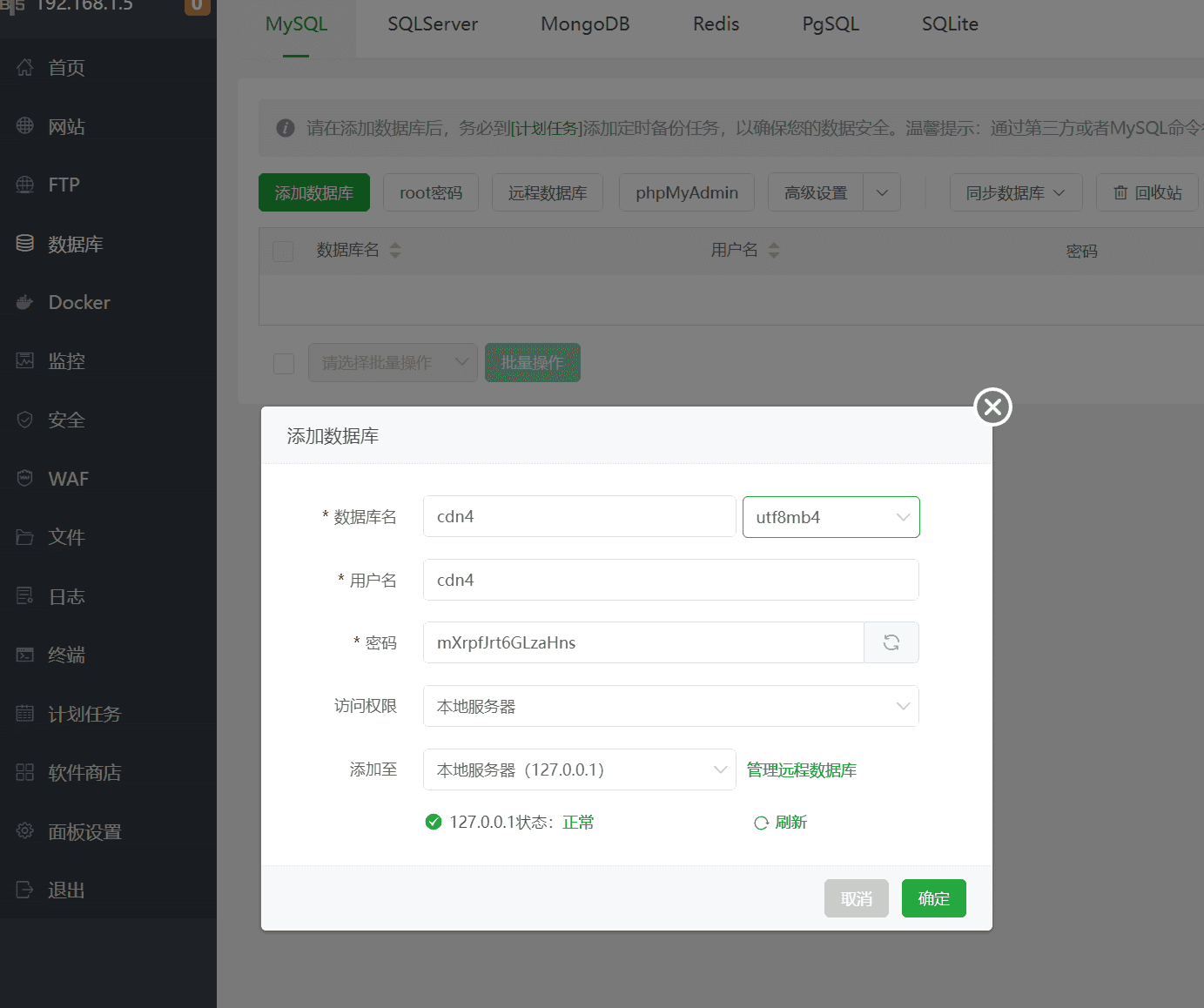Click the database stack icon beside 数据库
1204x1008 pixels.
pyautogui.click(x=25, y=244)
